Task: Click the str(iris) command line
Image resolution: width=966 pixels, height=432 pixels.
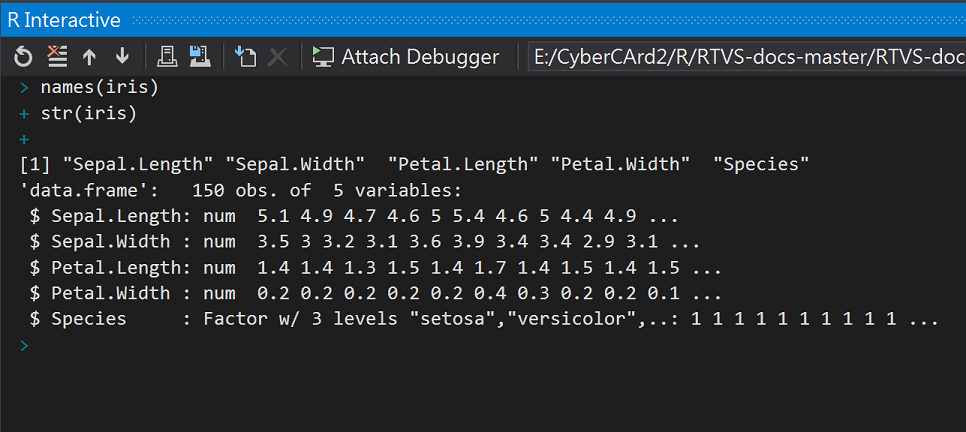Action: point(89,113)
